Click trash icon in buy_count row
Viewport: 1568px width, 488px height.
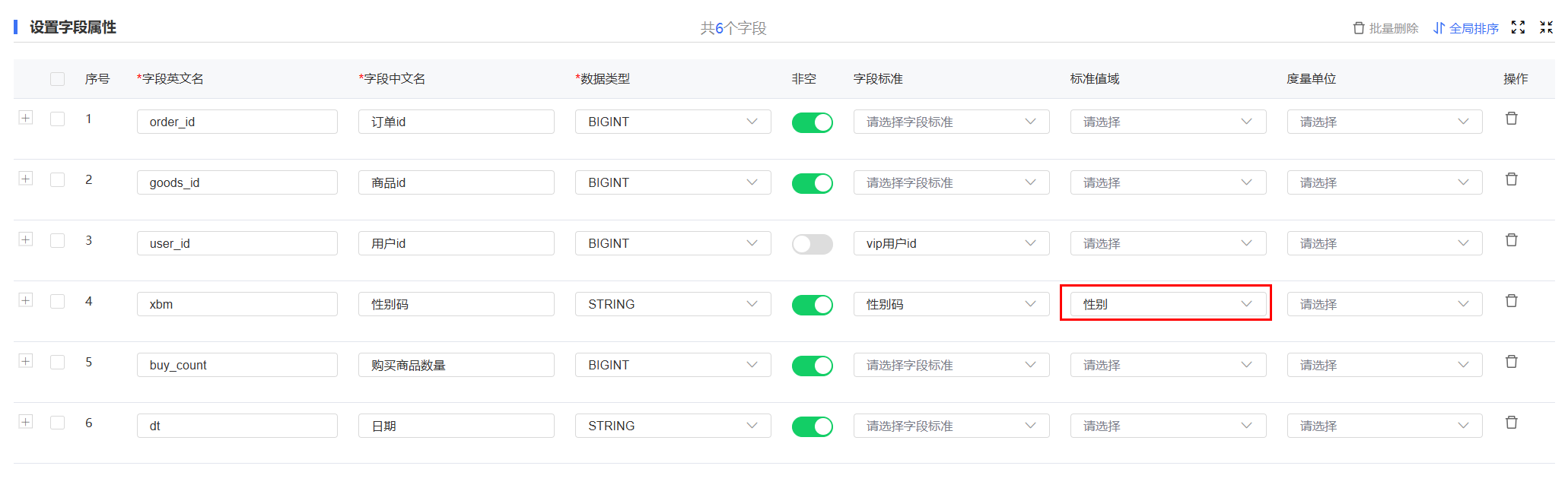tap(1511, 362)
